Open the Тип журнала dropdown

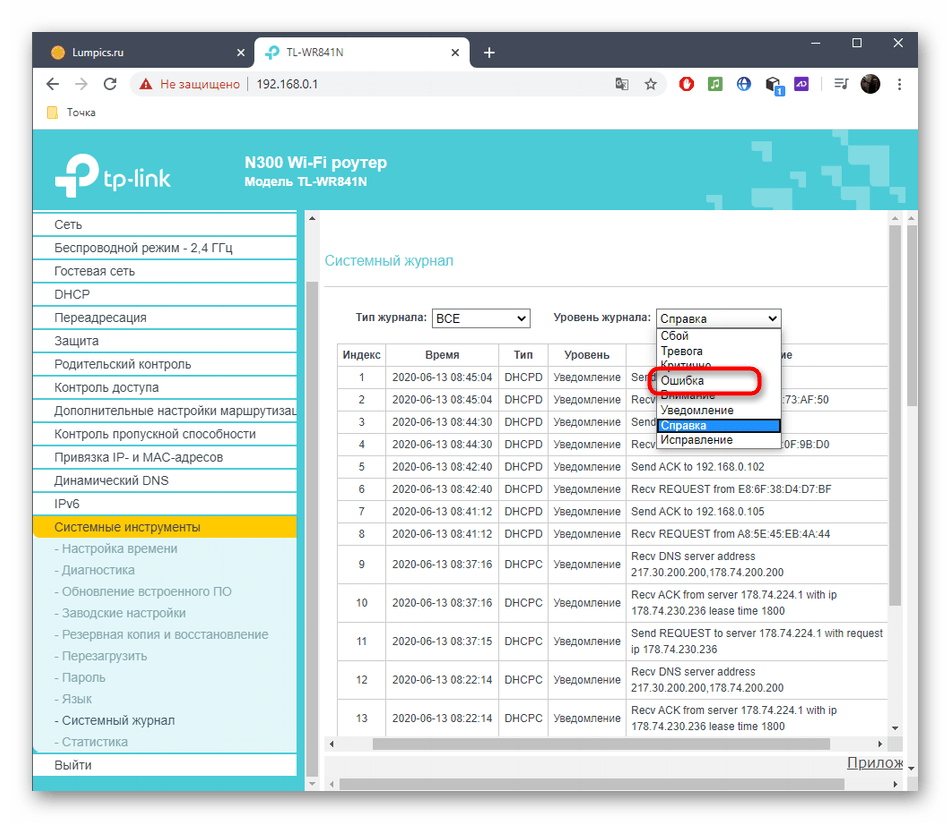point(481,318)
